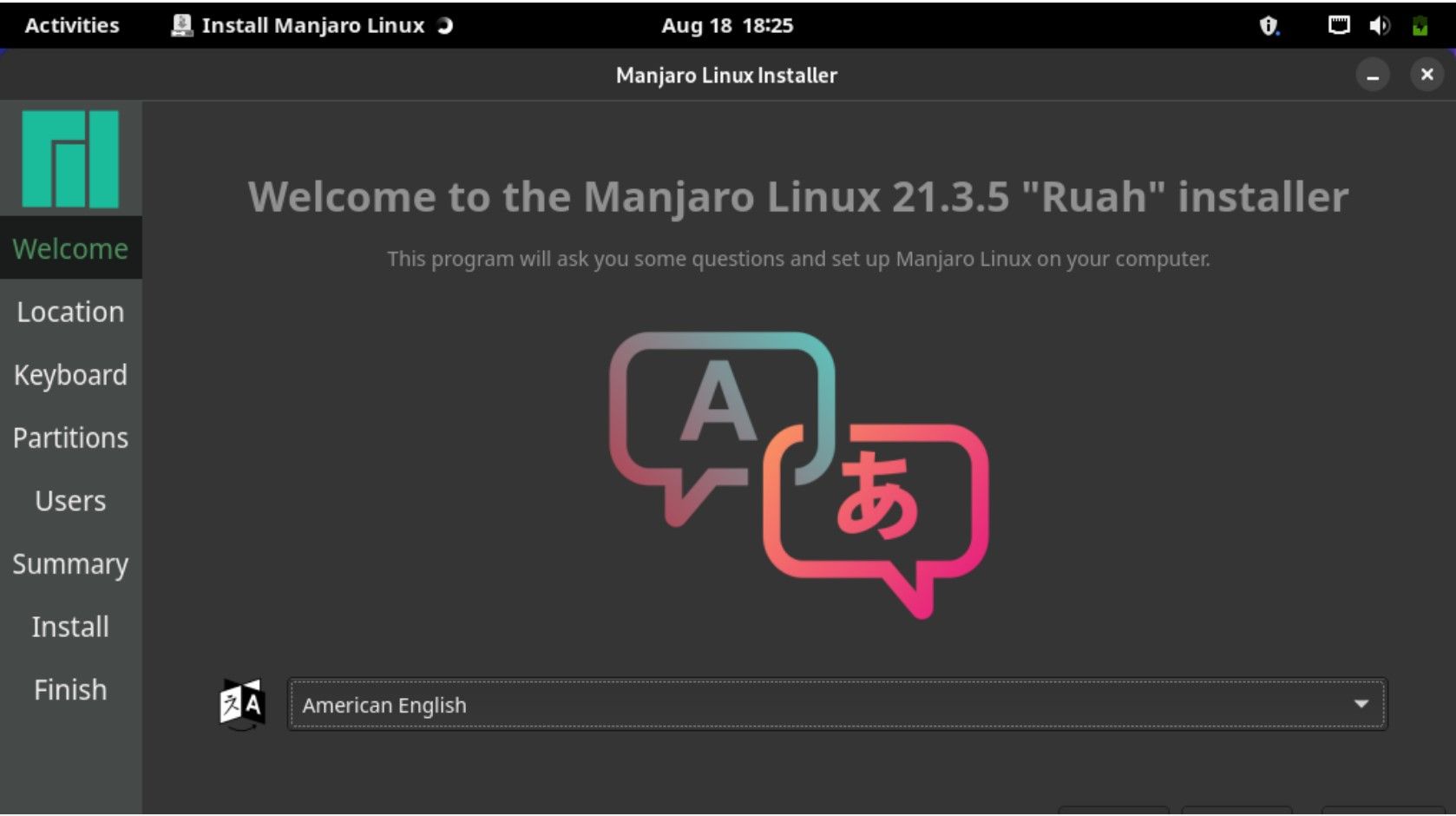Screen dimensions: 1456x816
Task: Select the Keyboard step in sidebar
Action: [x=70, y=375]
